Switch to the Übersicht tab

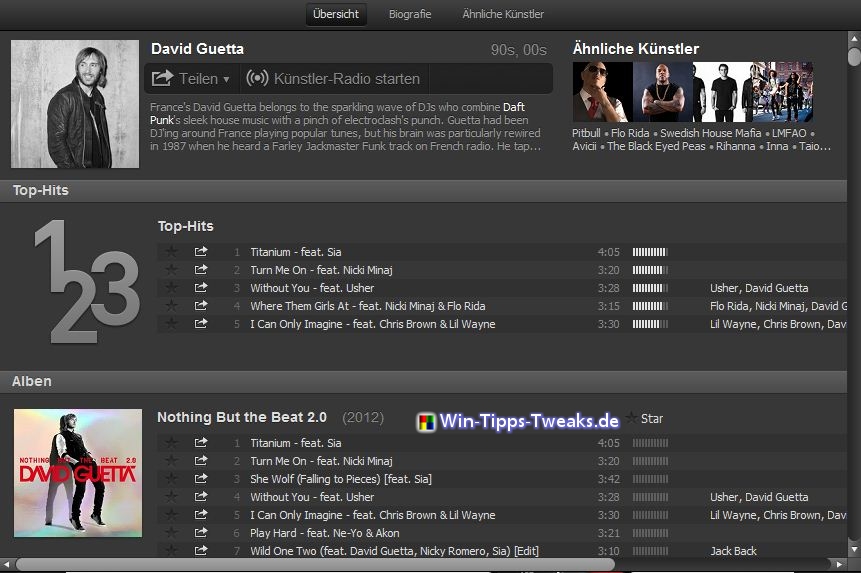(x=336, y=14)
